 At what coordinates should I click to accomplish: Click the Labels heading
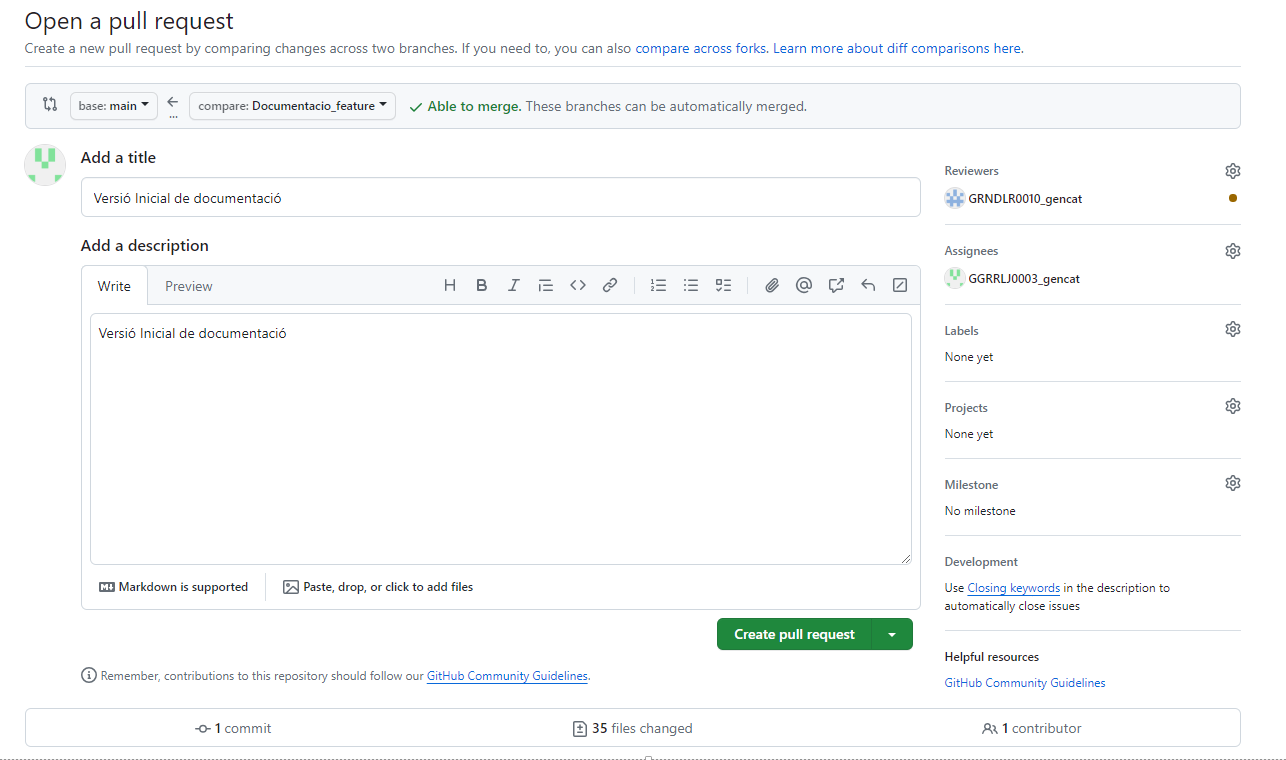click(961, 330)
